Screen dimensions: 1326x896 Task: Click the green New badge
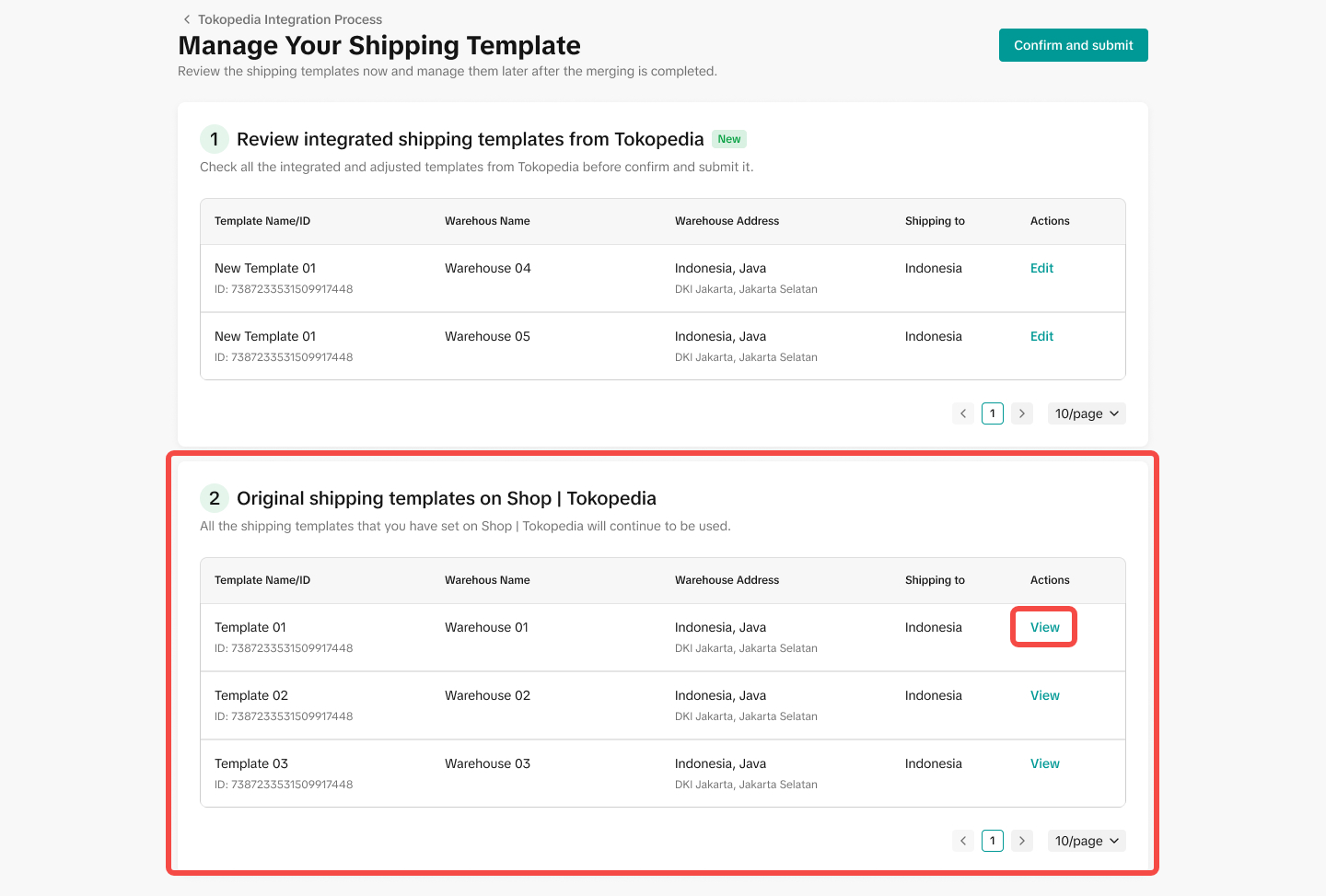(729, 139)
